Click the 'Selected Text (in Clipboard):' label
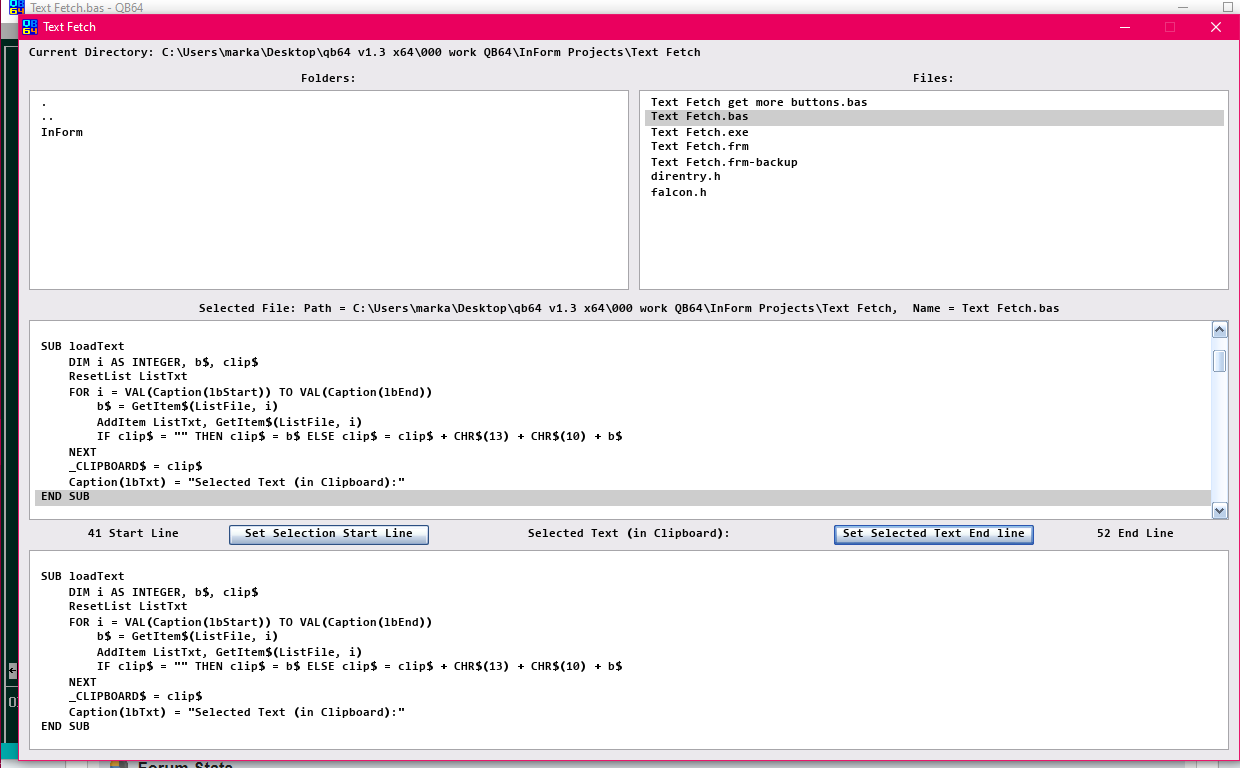Image resolution: width=1240 pixels, height=768 pixels. 629,533
